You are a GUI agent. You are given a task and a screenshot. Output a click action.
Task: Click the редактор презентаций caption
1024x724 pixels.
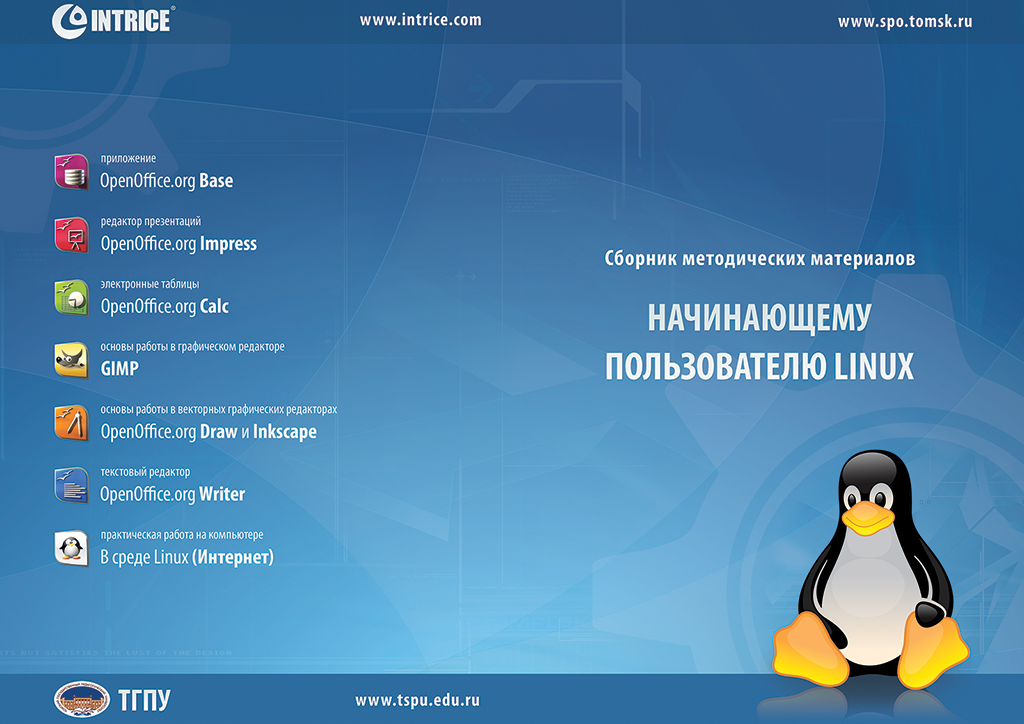coord(151,221)
